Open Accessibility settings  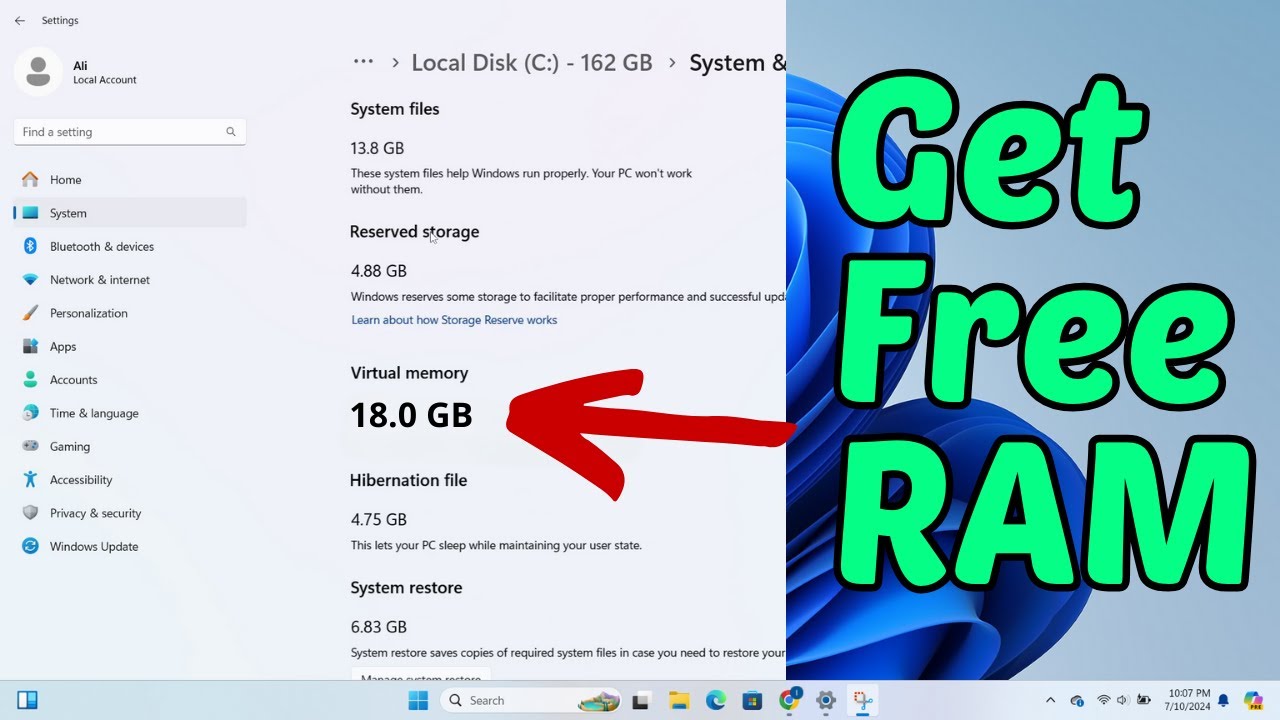(x=130, y=480)
